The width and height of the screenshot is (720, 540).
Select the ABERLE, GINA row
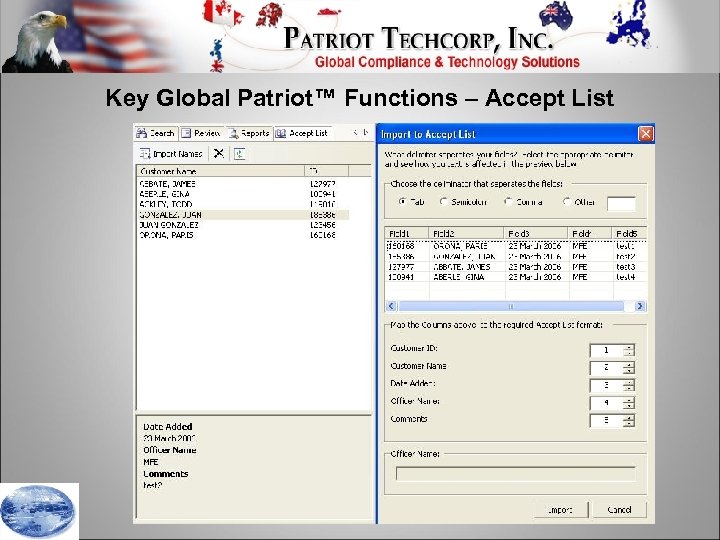[x=243, y=194]
